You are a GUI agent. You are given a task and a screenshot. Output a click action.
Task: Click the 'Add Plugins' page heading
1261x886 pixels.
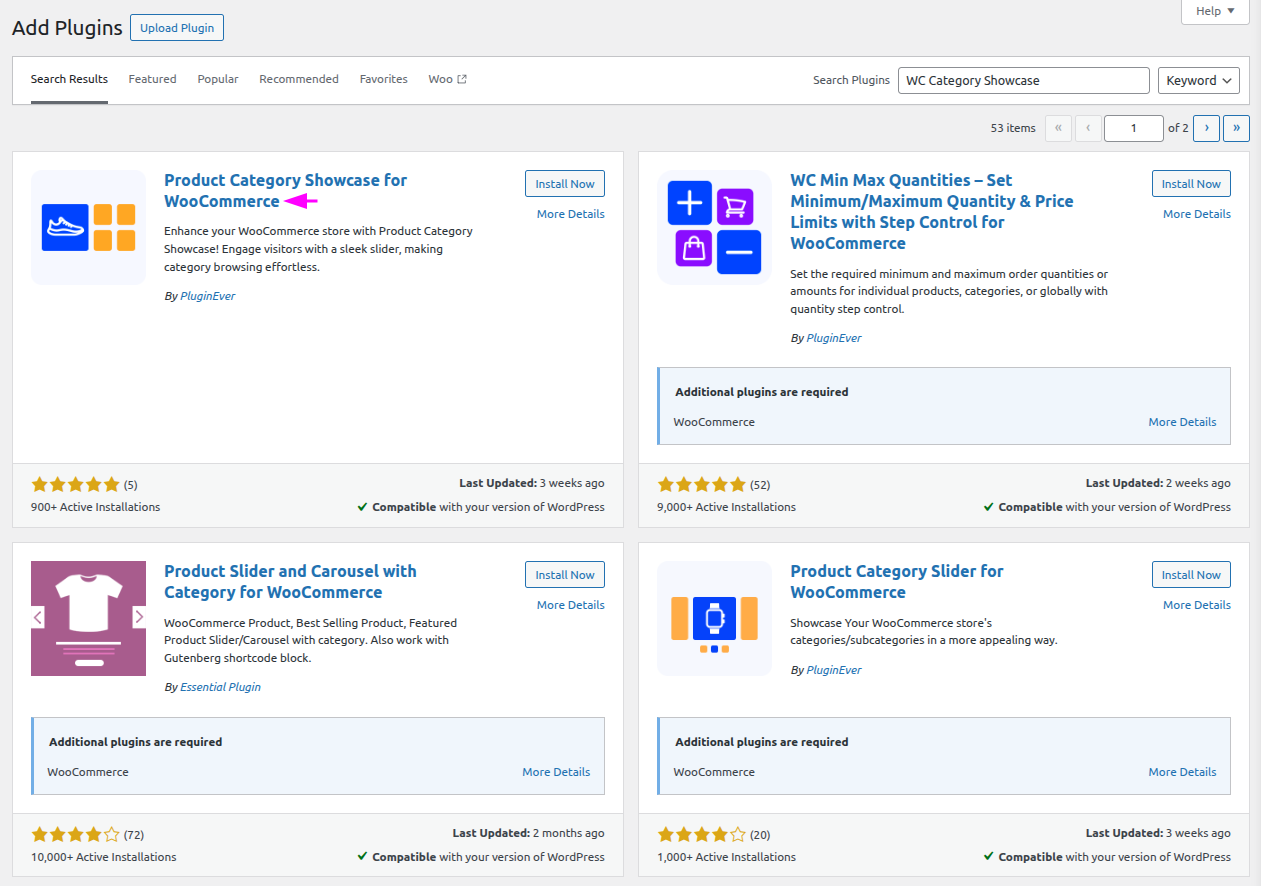[67, 28]
